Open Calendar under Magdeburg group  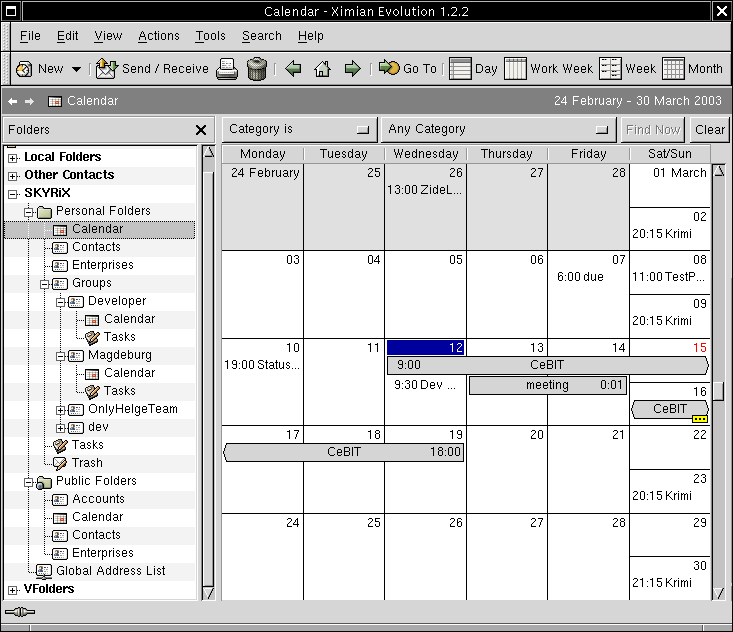tap(129, 373)
